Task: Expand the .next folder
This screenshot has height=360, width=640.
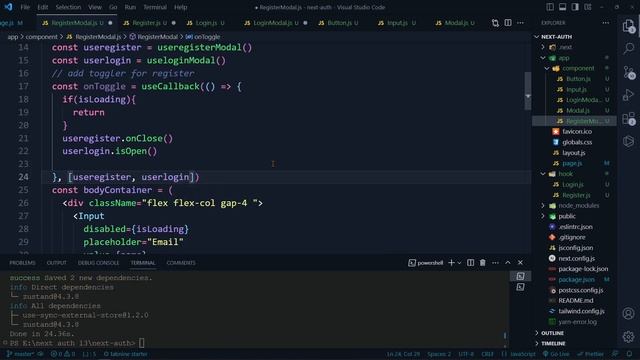Action: click(x=543, y=47)
